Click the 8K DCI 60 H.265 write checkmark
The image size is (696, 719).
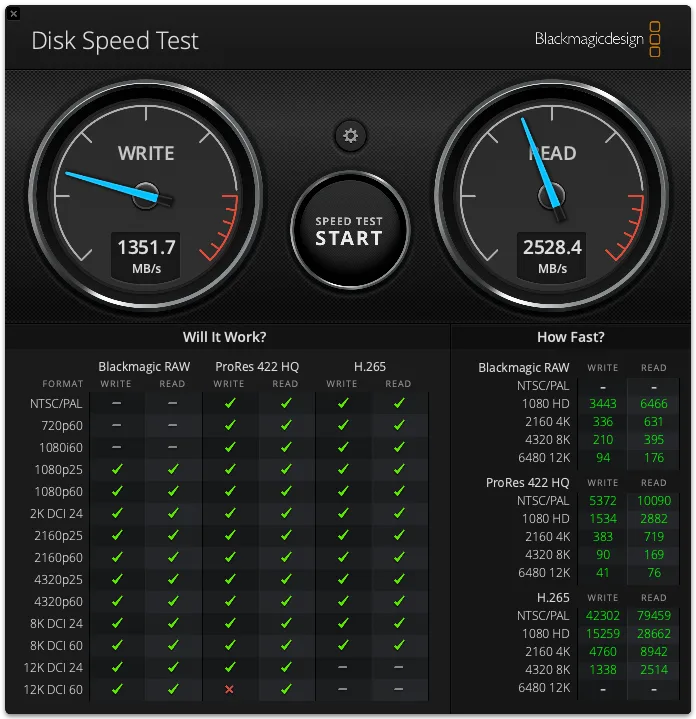tap(342, 645)
